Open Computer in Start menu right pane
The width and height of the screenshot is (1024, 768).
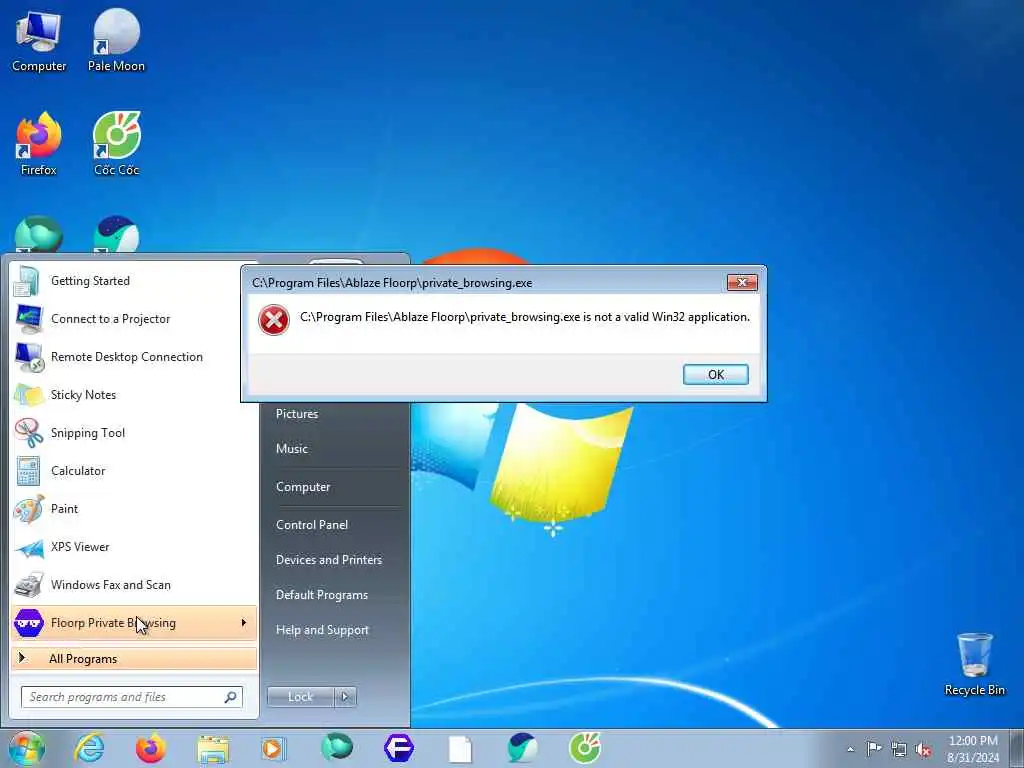tap(303, 487)
